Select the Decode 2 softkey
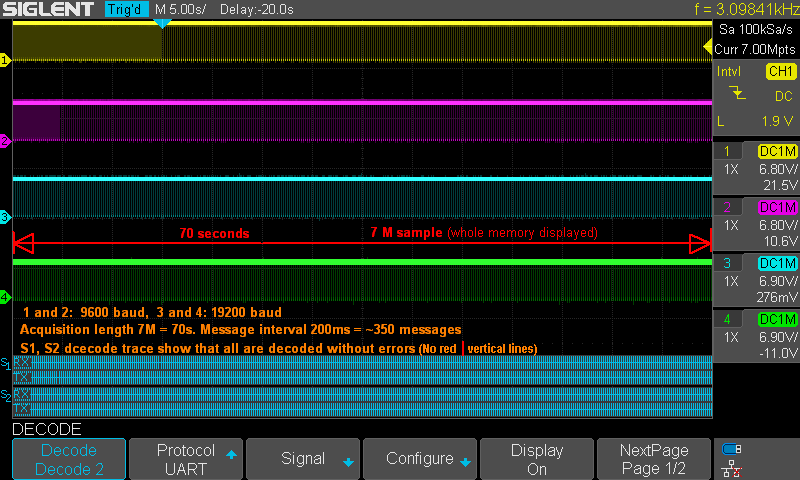The width and height of the screenshot is (800, 480). 69,459
